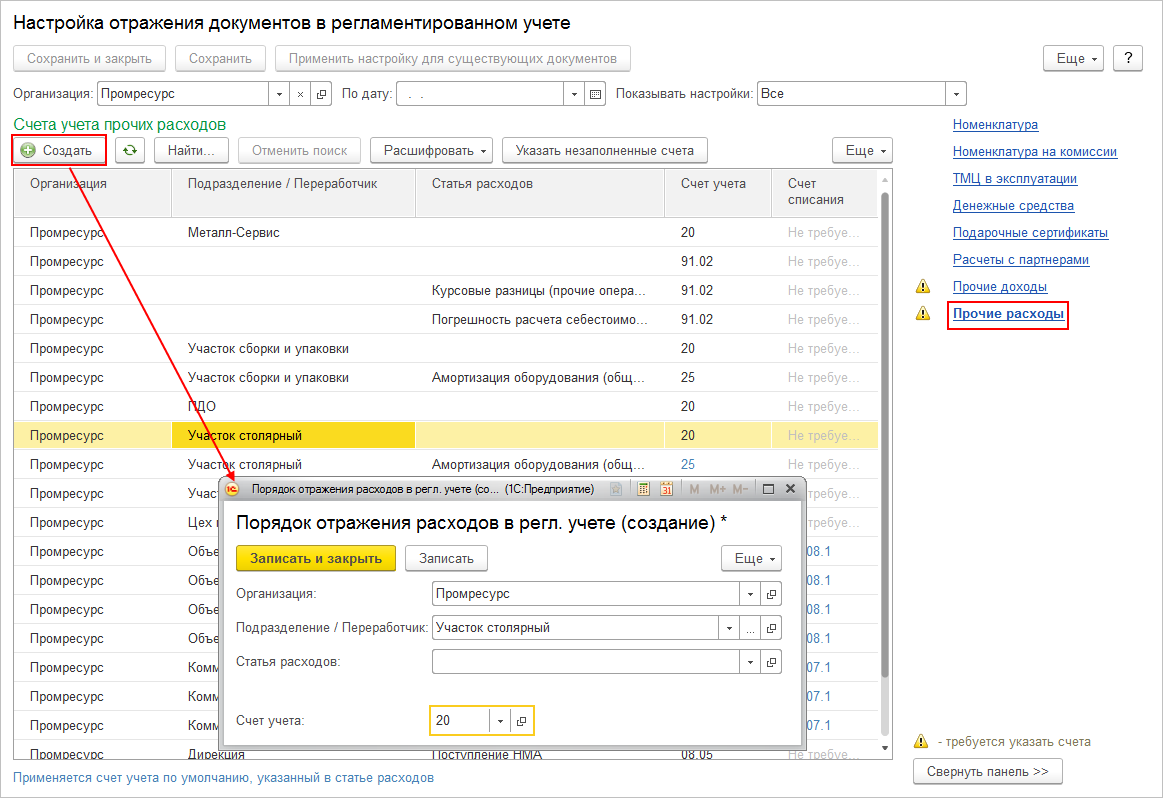Collapse the side panel with Свернуть панель

pos(988,771)
